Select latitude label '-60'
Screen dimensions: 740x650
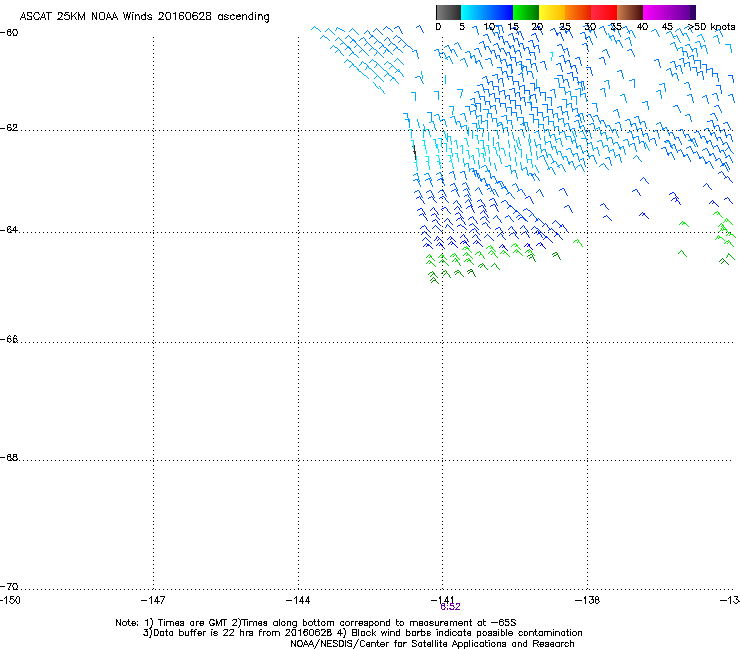tap(9, 33)
